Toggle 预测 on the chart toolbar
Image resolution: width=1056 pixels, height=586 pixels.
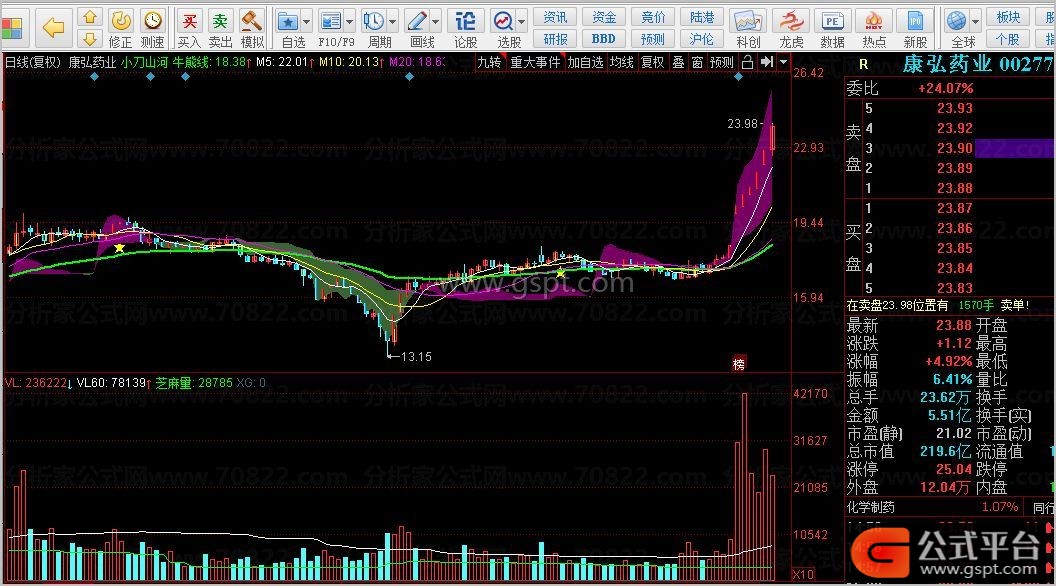[x=722, y=63]
